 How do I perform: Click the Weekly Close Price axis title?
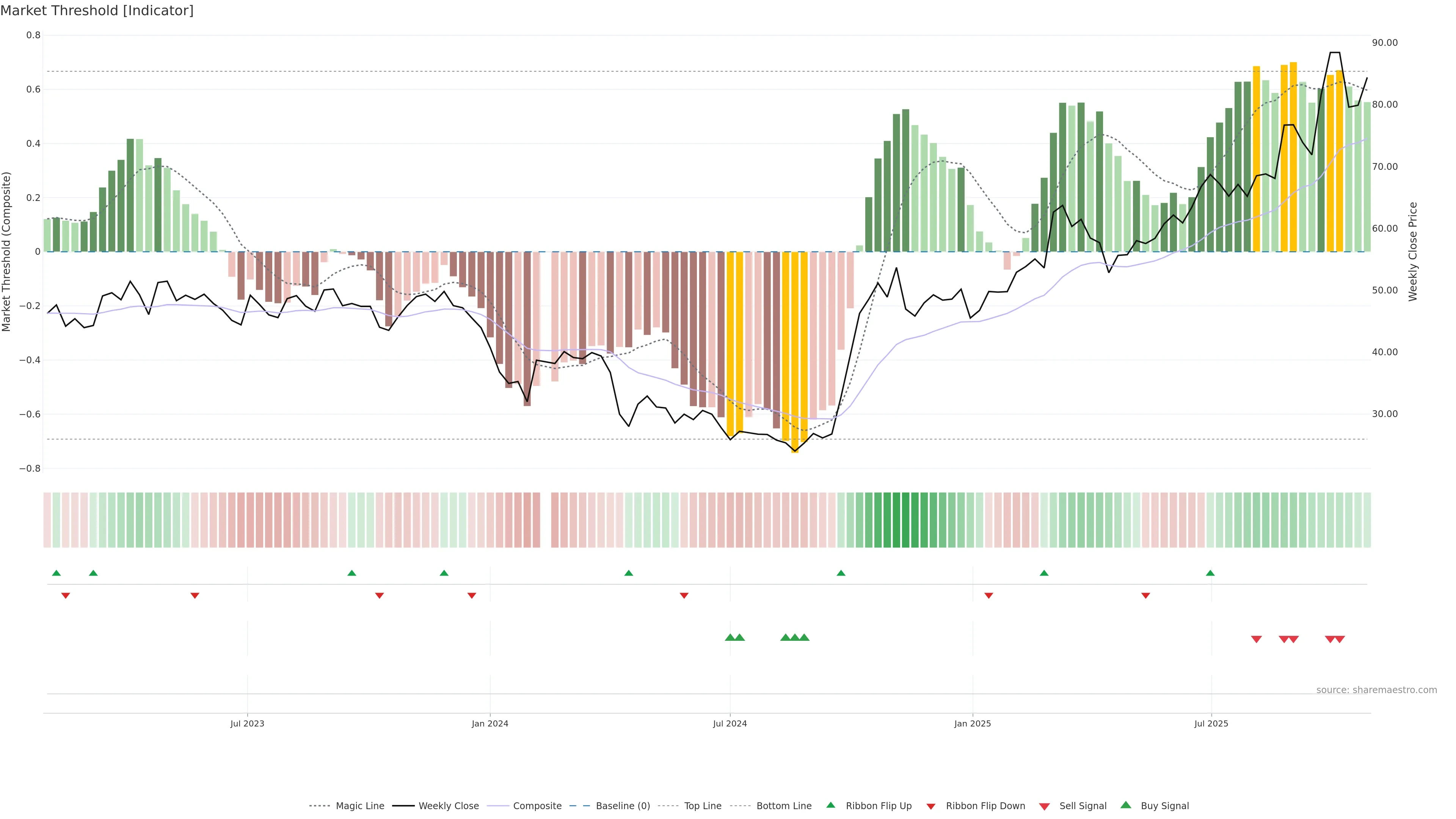pos(1413,251)
